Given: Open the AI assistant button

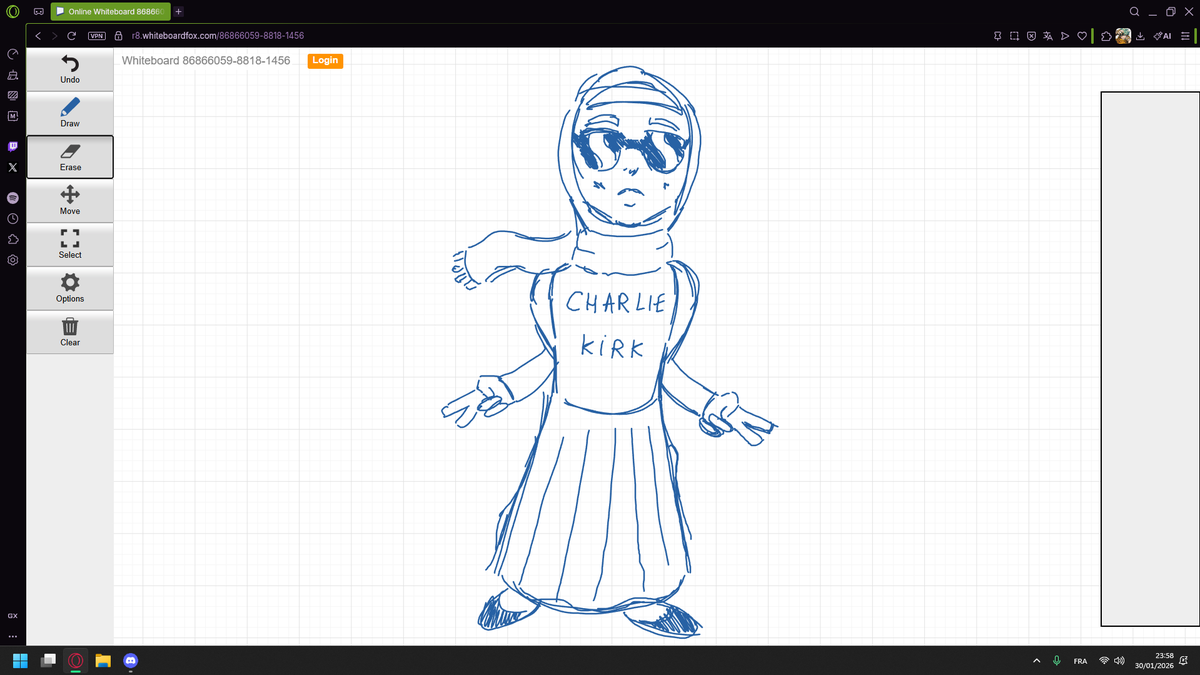Looking at the screenshot, I should click(1162, 36).
